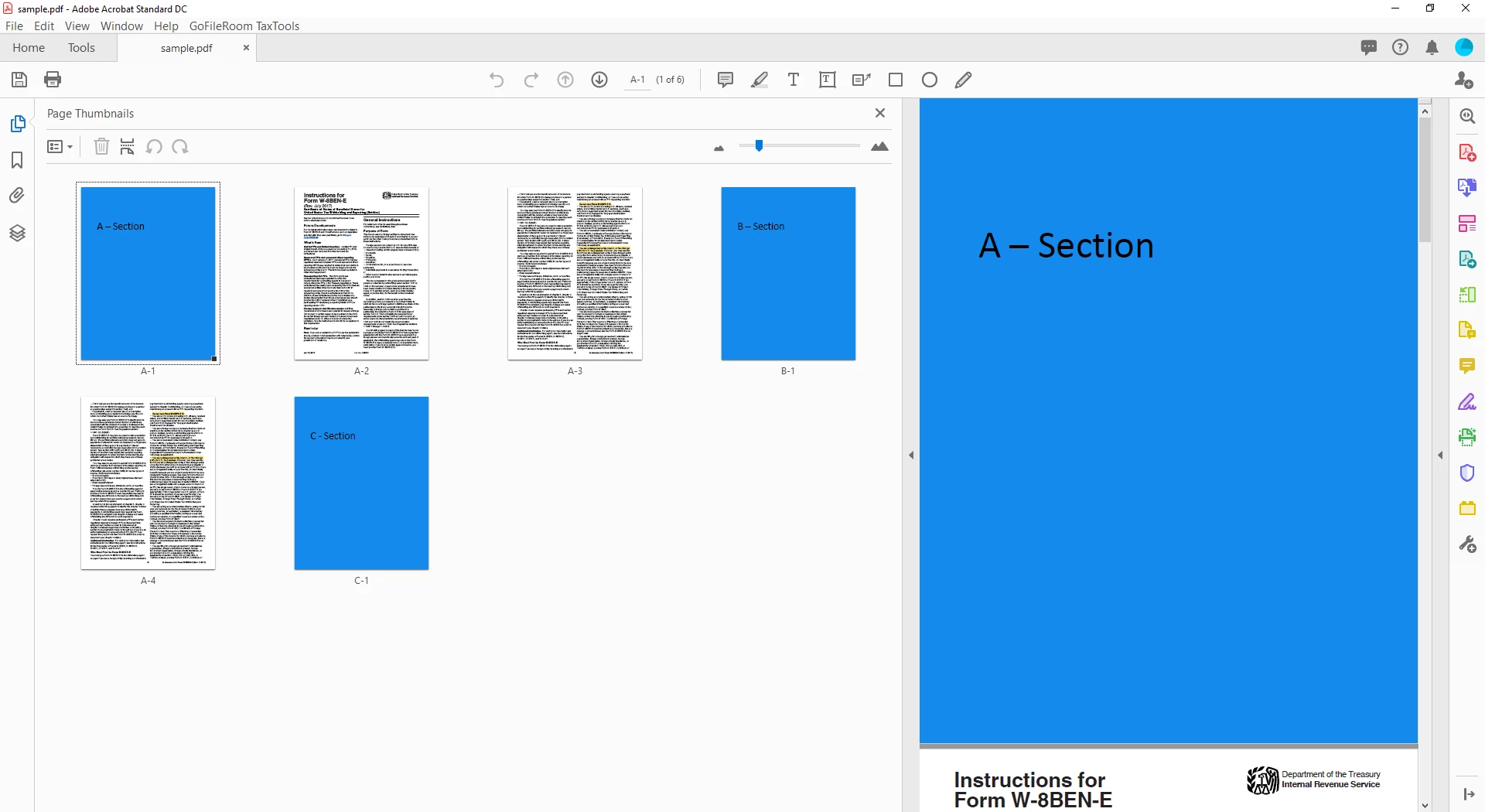Screen dimensions: 1485x812
Task: Click the Print pages thumbnail icon
Action: pyautogui.click(x=128, y=146)
